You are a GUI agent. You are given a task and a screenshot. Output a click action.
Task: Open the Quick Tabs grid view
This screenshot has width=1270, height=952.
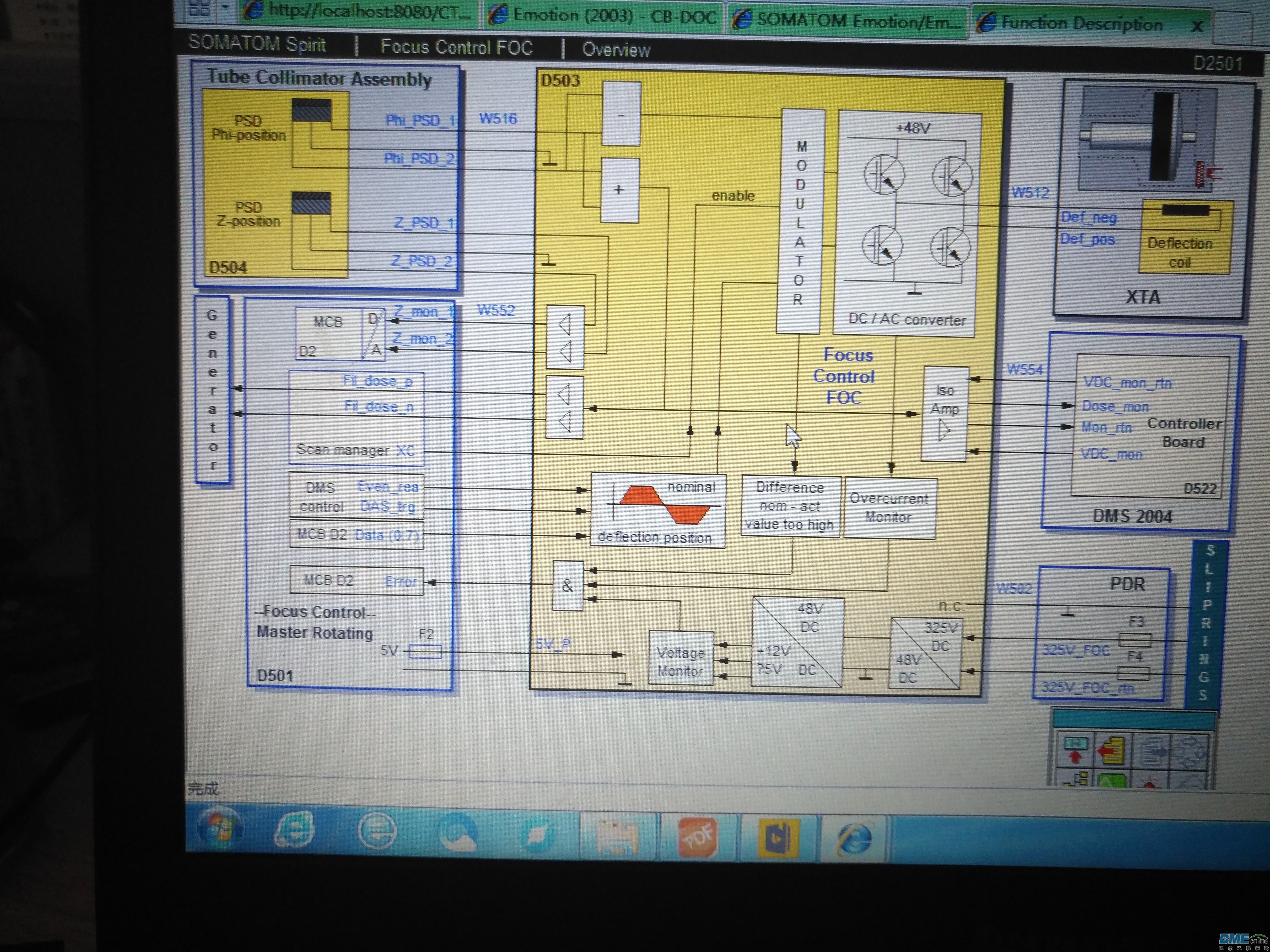click(x=199, y=8)
